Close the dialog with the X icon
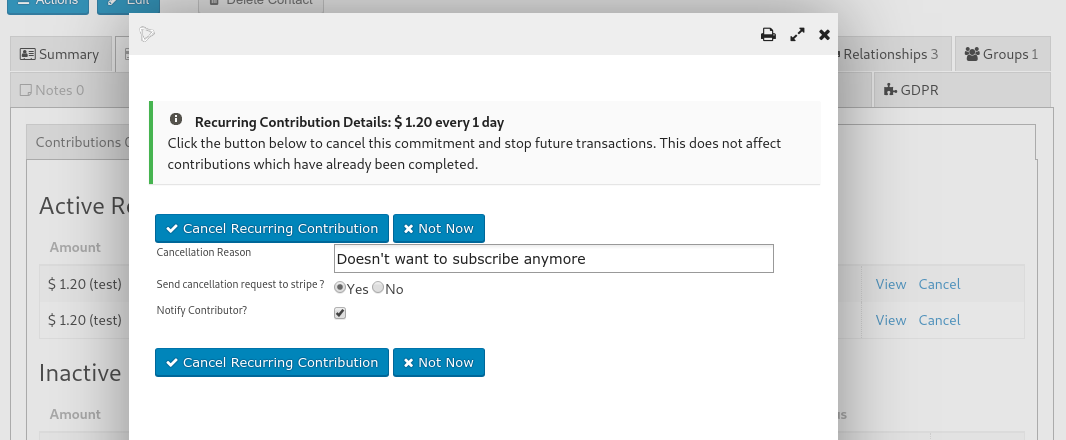Screen dimensions: 1066x440 coord(824,34)
